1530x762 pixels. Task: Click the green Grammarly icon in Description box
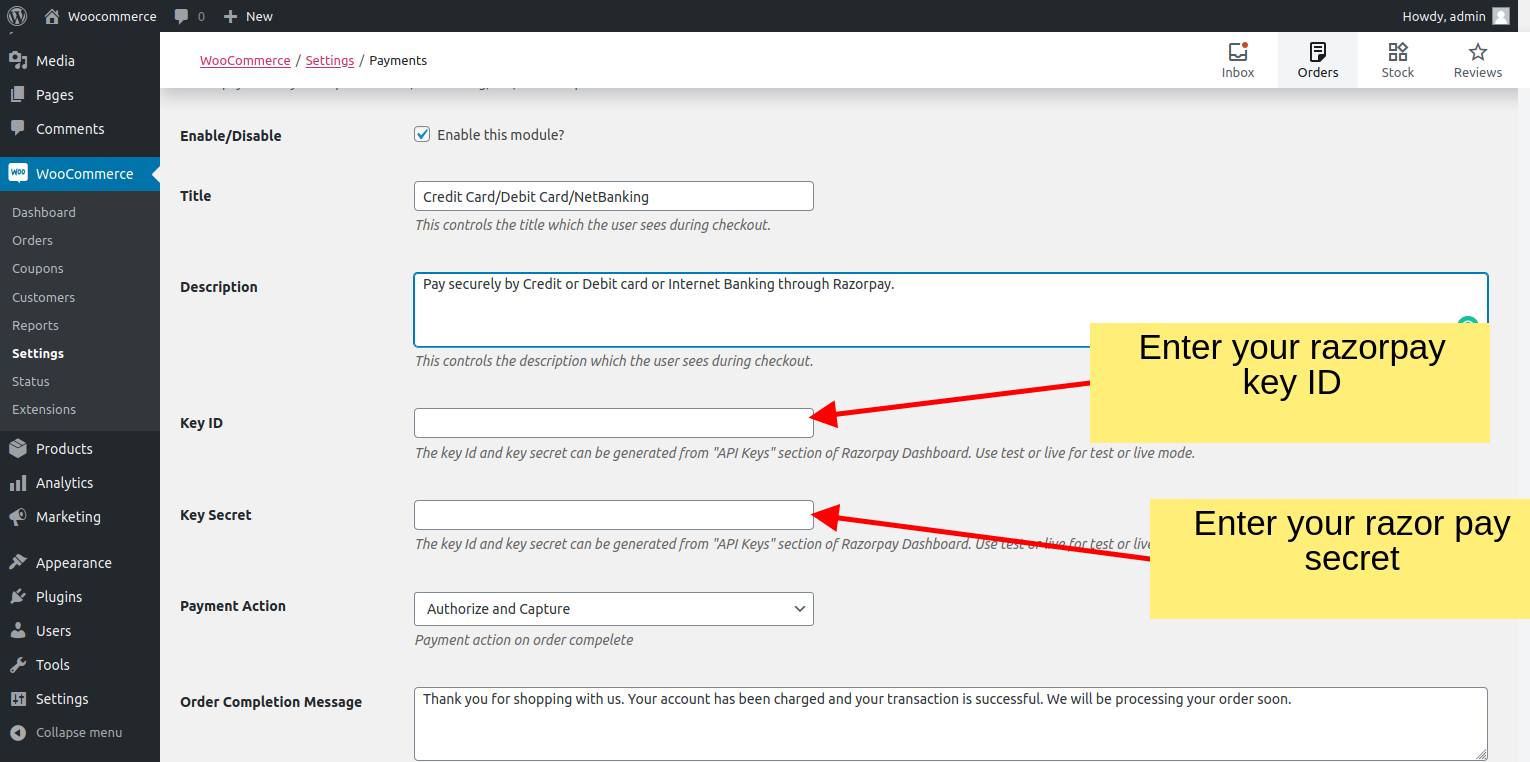[x=1467, y=322]
